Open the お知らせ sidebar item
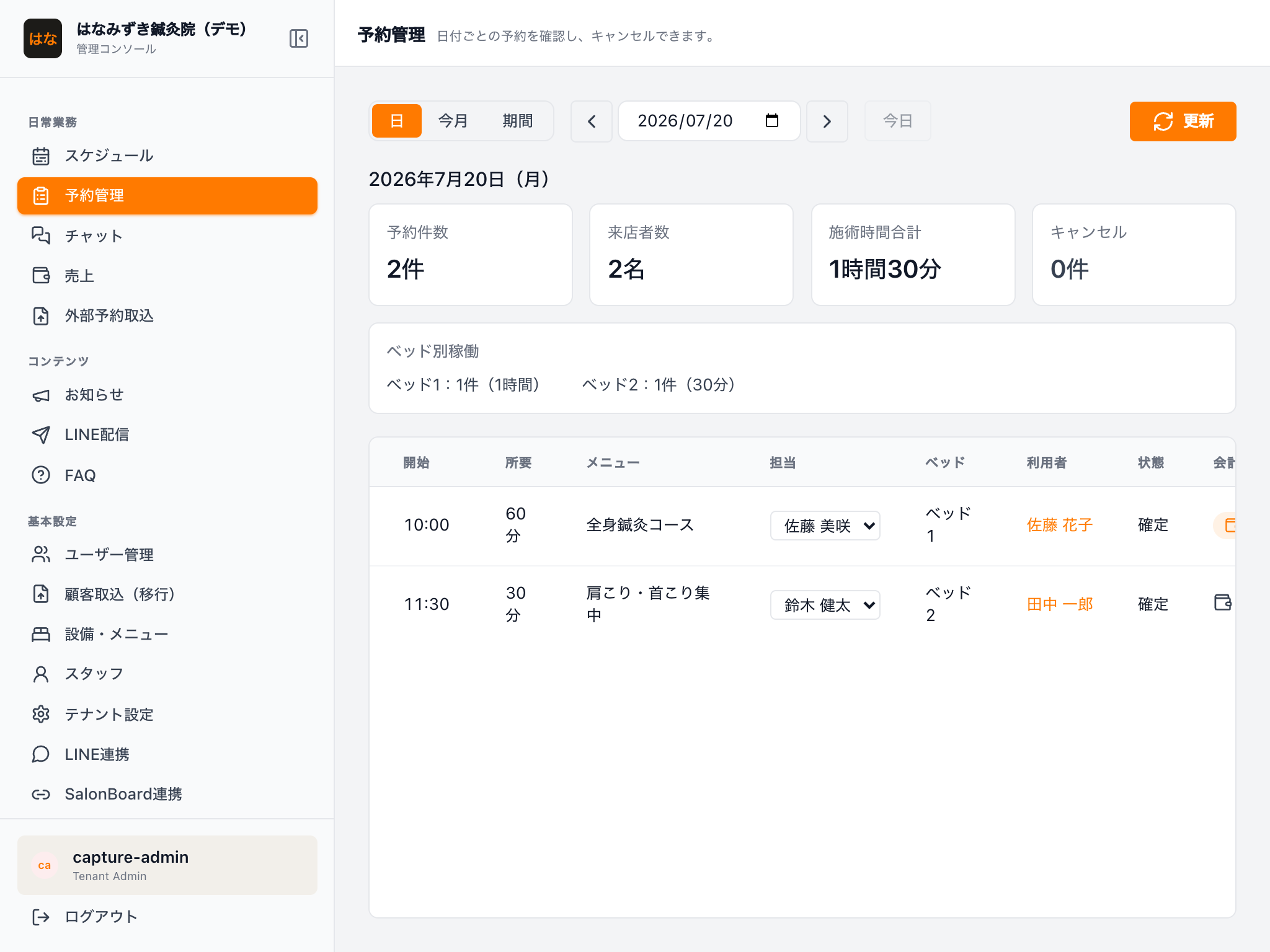Viewport: 1270px width, 952px height. click(167, 395)
